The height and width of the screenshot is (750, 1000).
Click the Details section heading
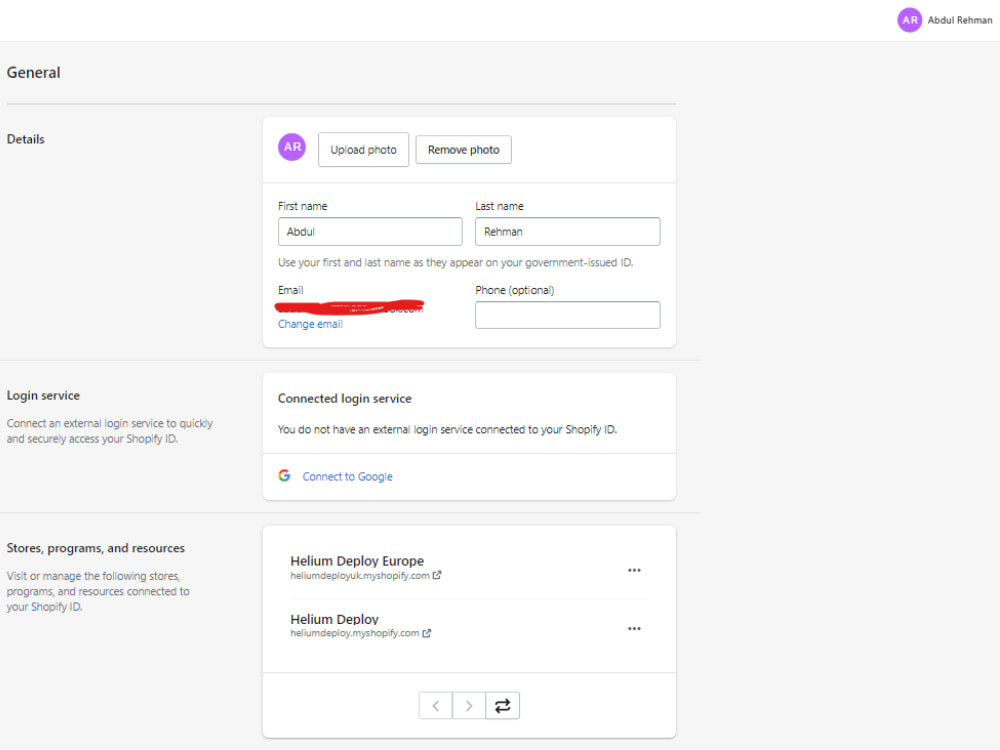(26, 139)
